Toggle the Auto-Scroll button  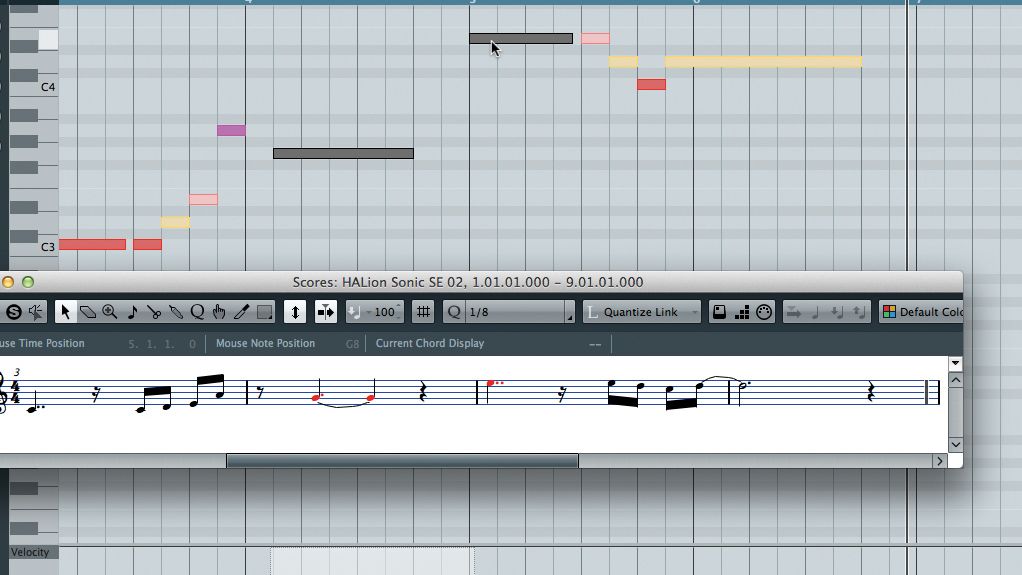point(325,312)
